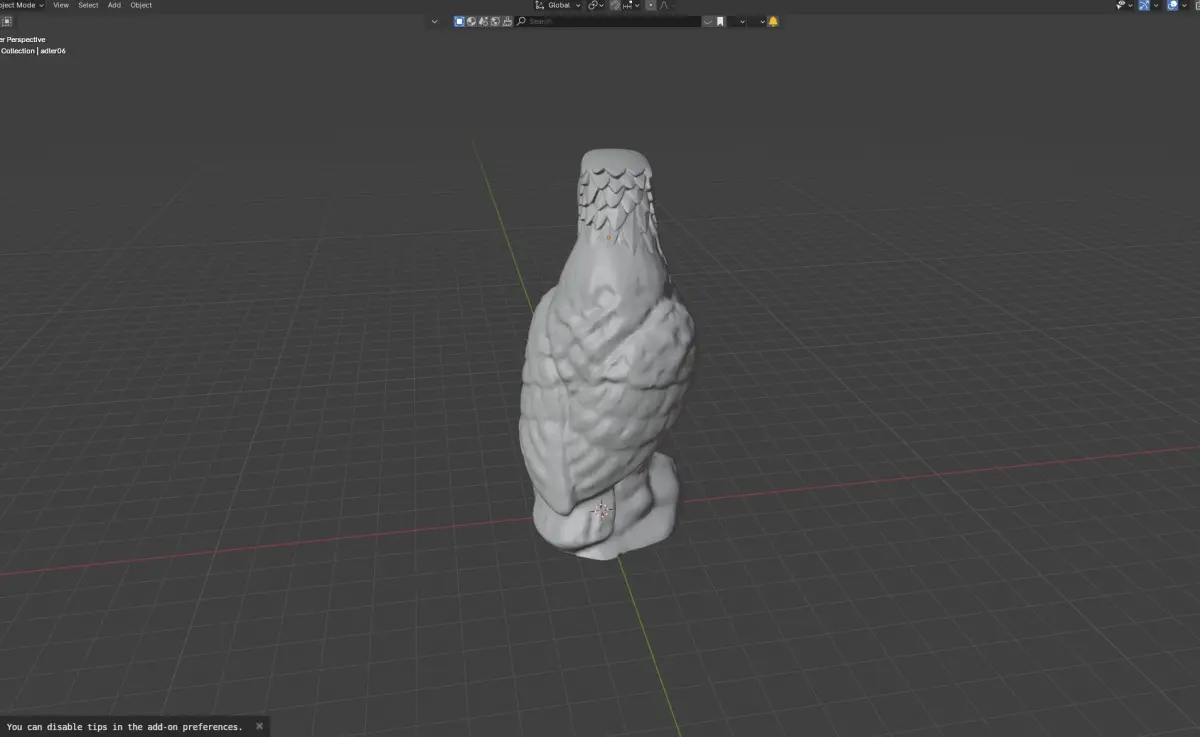Image resolution: width=1200 pixels, height=737 pixels.
Task: Click the add-on preferences tip message
Action: pos(124,727)
